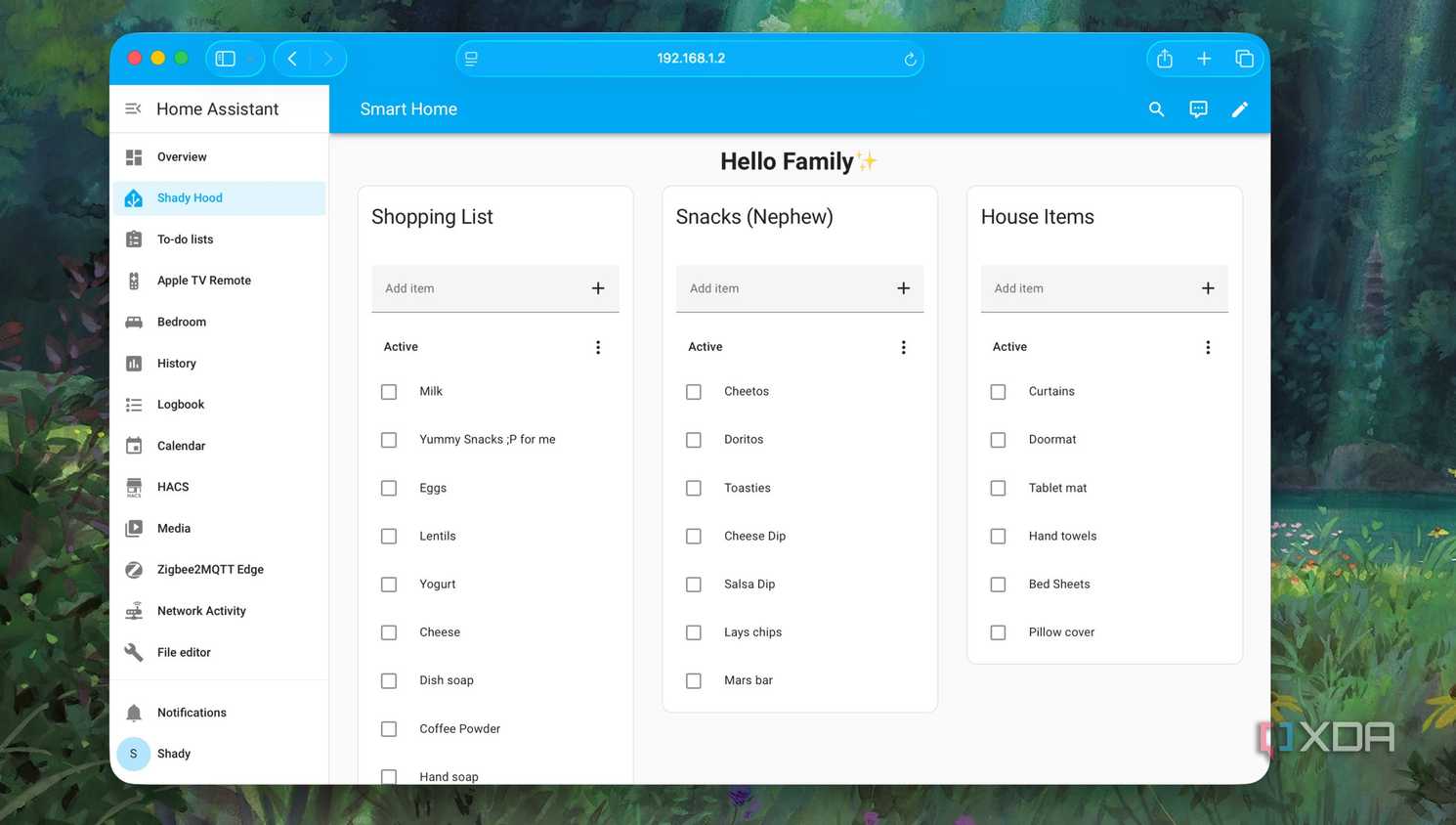Tick the Hand towels checkbox
The image size is (1456, 825).
(998, 536)
